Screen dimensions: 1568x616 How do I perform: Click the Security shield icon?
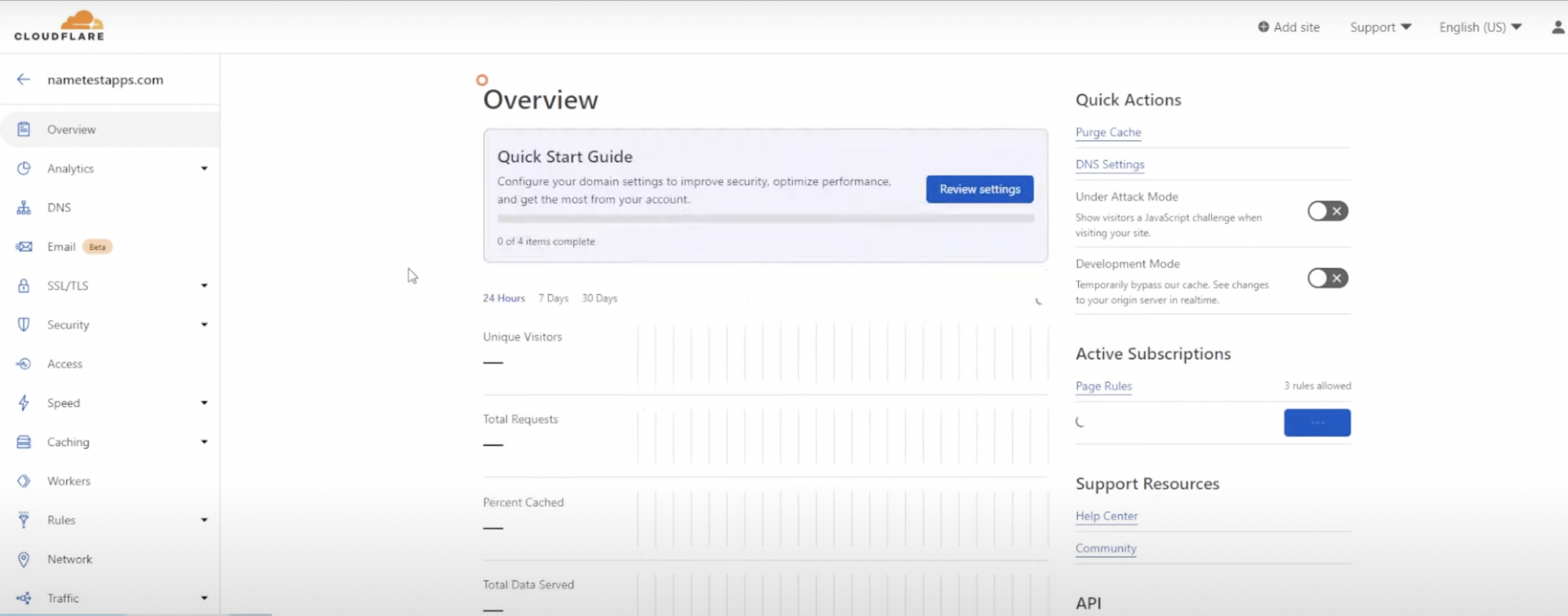[x=24, y=325]
